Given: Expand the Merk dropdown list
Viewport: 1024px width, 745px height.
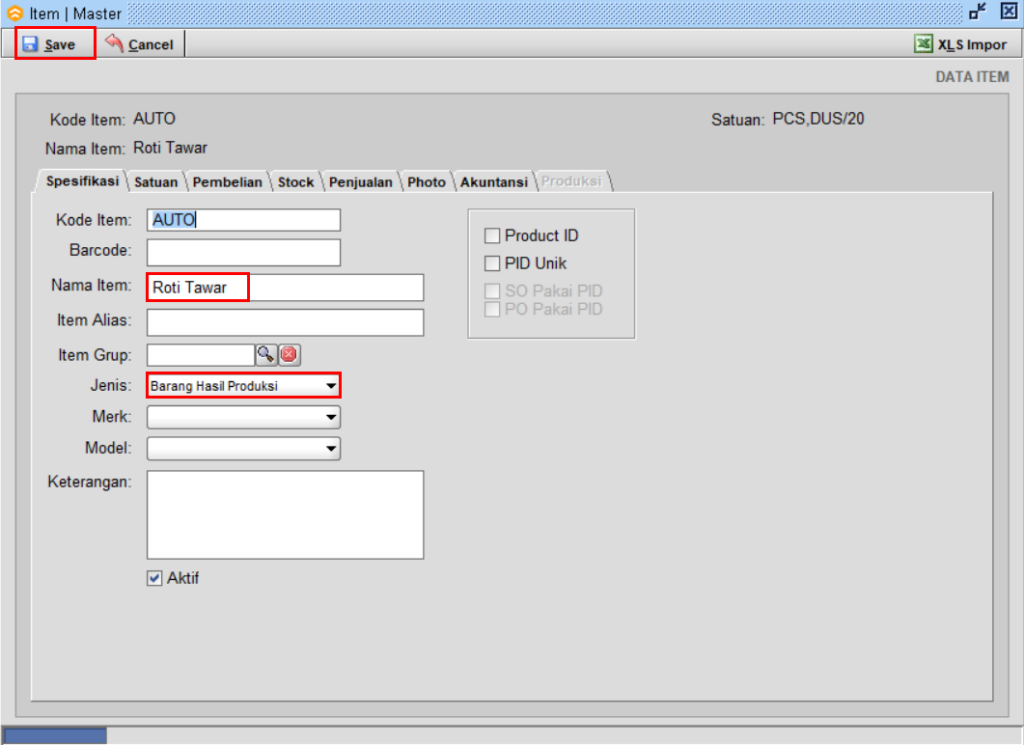Looking at the screenshot, I should click(331, 417).
